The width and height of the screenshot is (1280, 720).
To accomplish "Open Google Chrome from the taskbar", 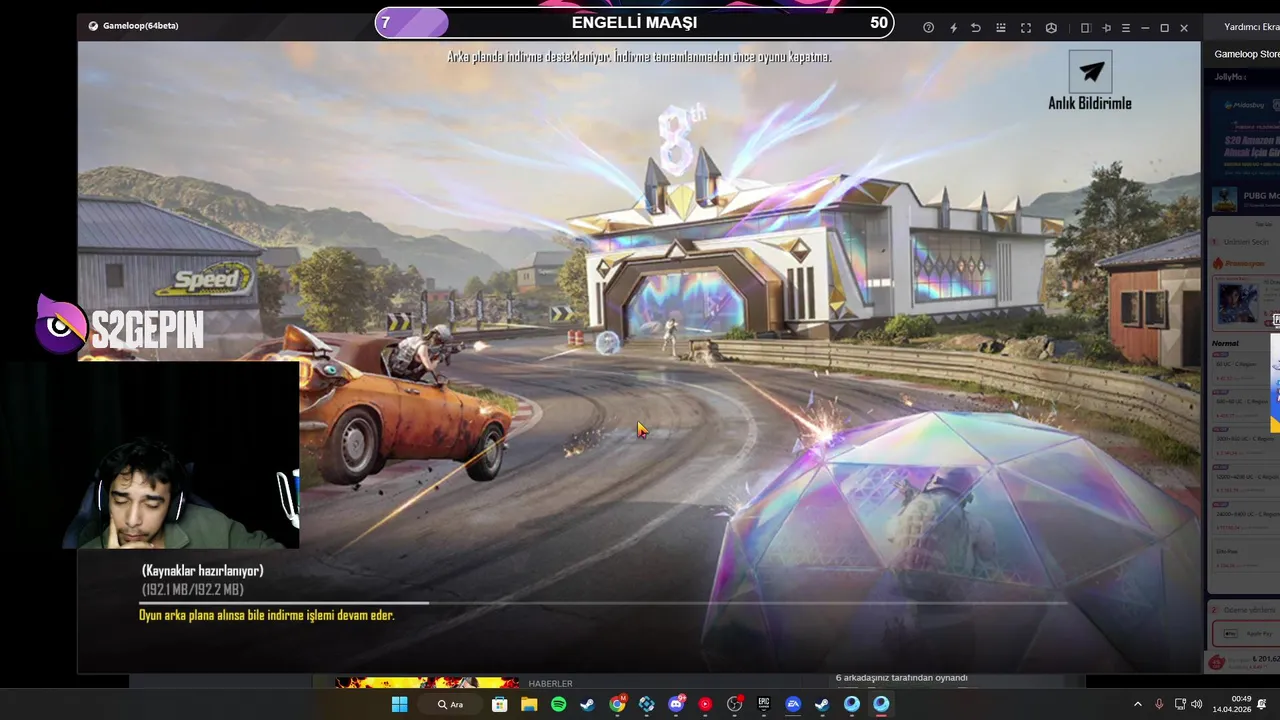I will (617, 704).
